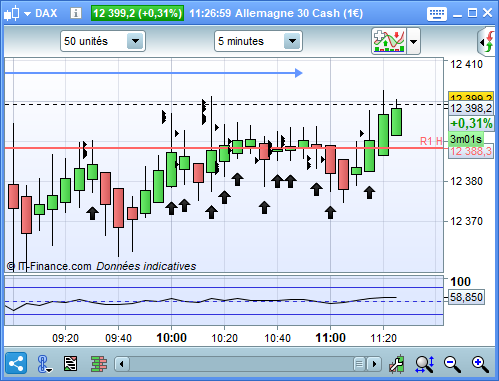Click the instrument info icon
The height and width of the screenshot is (381, 499).
coord(76,13)
